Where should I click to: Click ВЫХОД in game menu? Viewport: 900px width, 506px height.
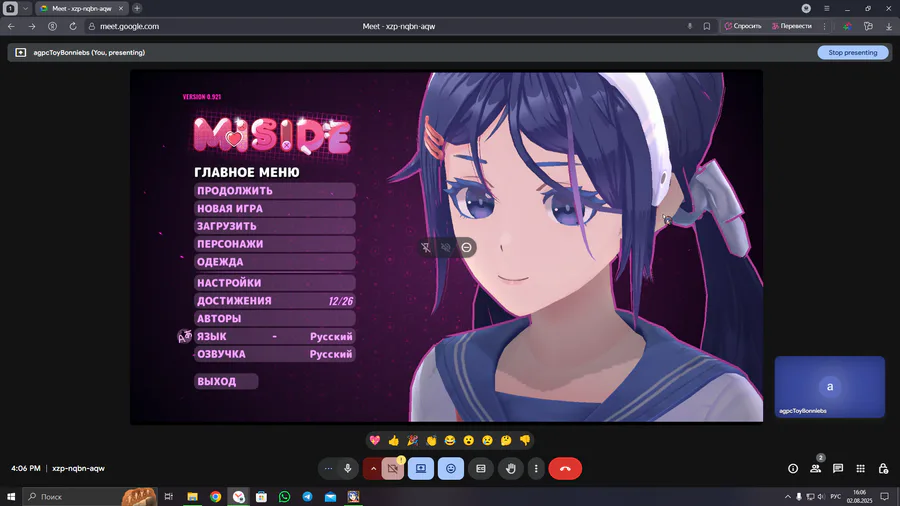click(226, 382)
